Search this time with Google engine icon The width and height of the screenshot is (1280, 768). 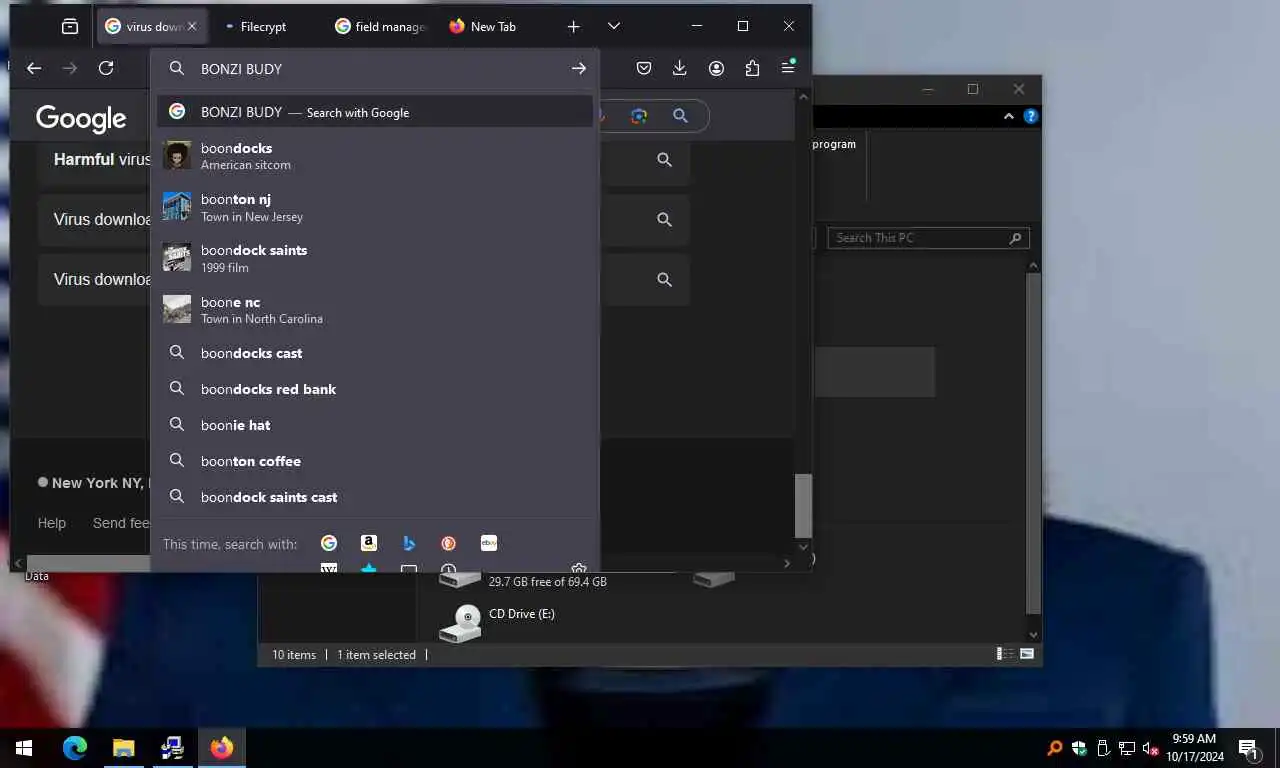click(329, 543)
